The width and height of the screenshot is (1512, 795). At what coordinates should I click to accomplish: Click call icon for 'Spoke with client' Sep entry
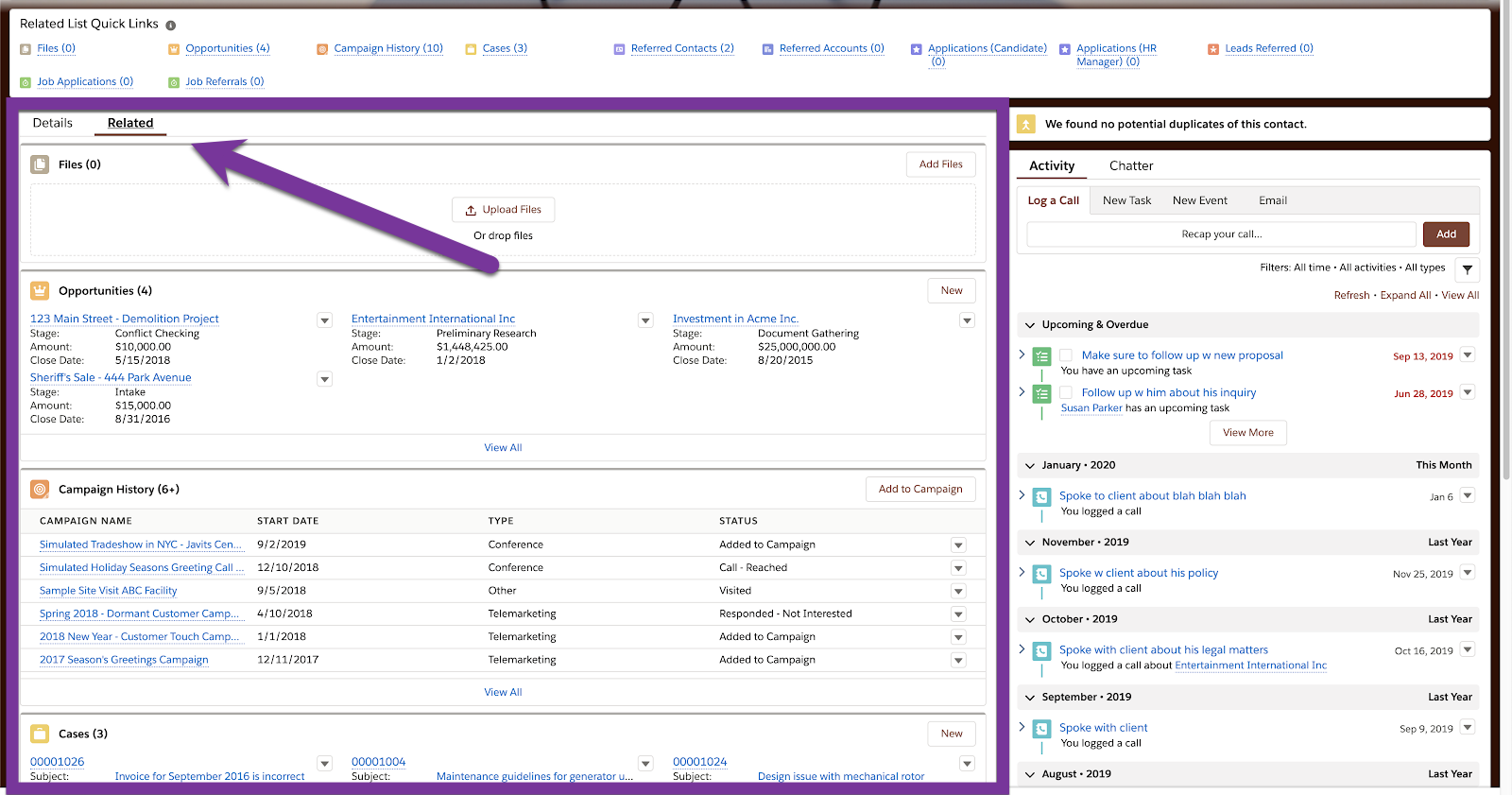click(1042, 729)
